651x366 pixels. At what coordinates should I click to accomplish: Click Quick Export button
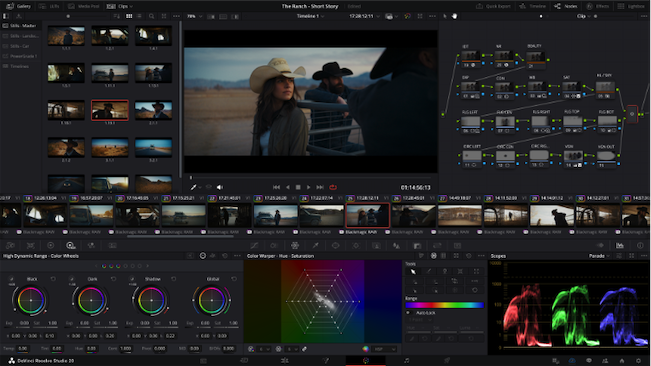493,6
